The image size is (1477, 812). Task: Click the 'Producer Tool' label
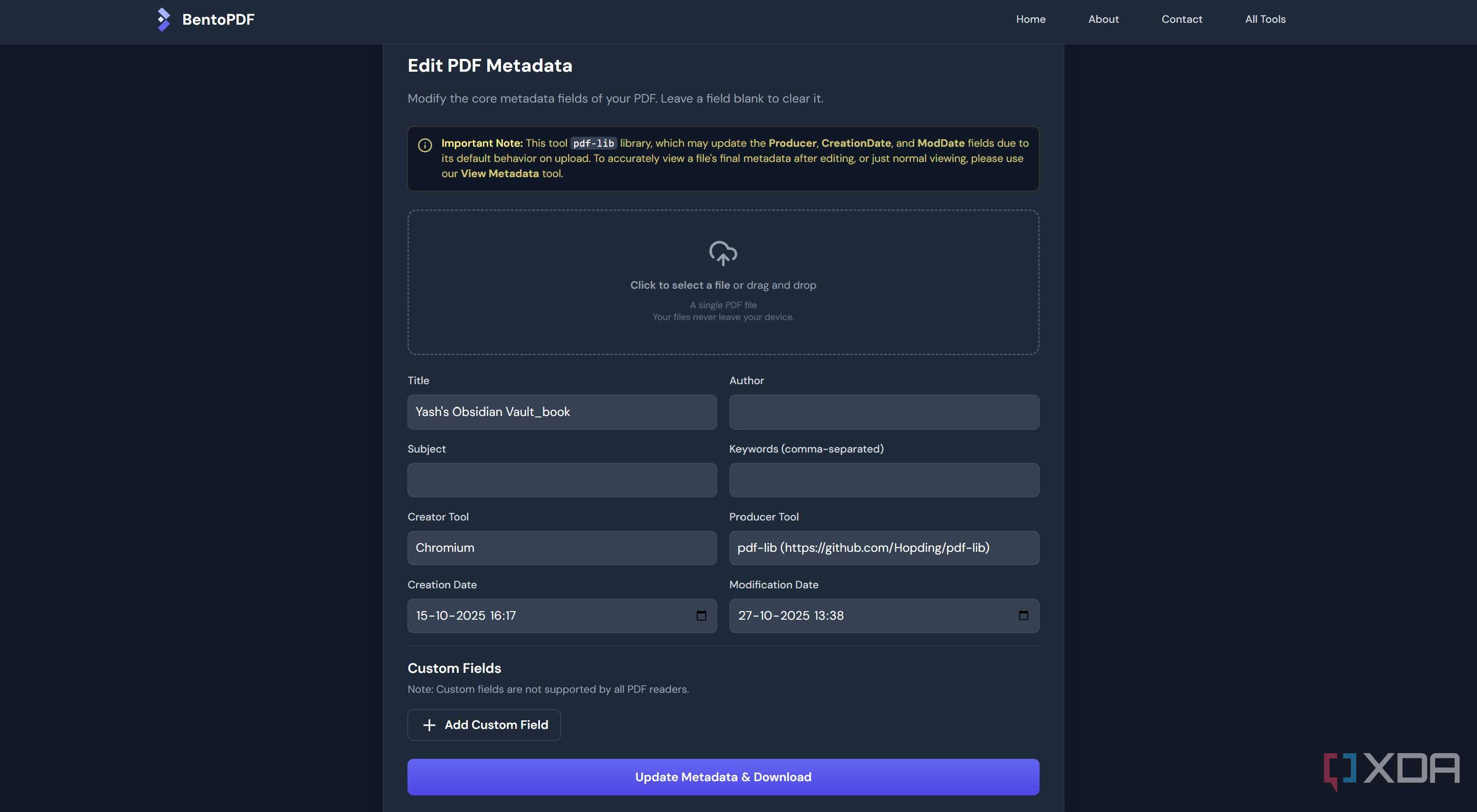tap(764, 517)
